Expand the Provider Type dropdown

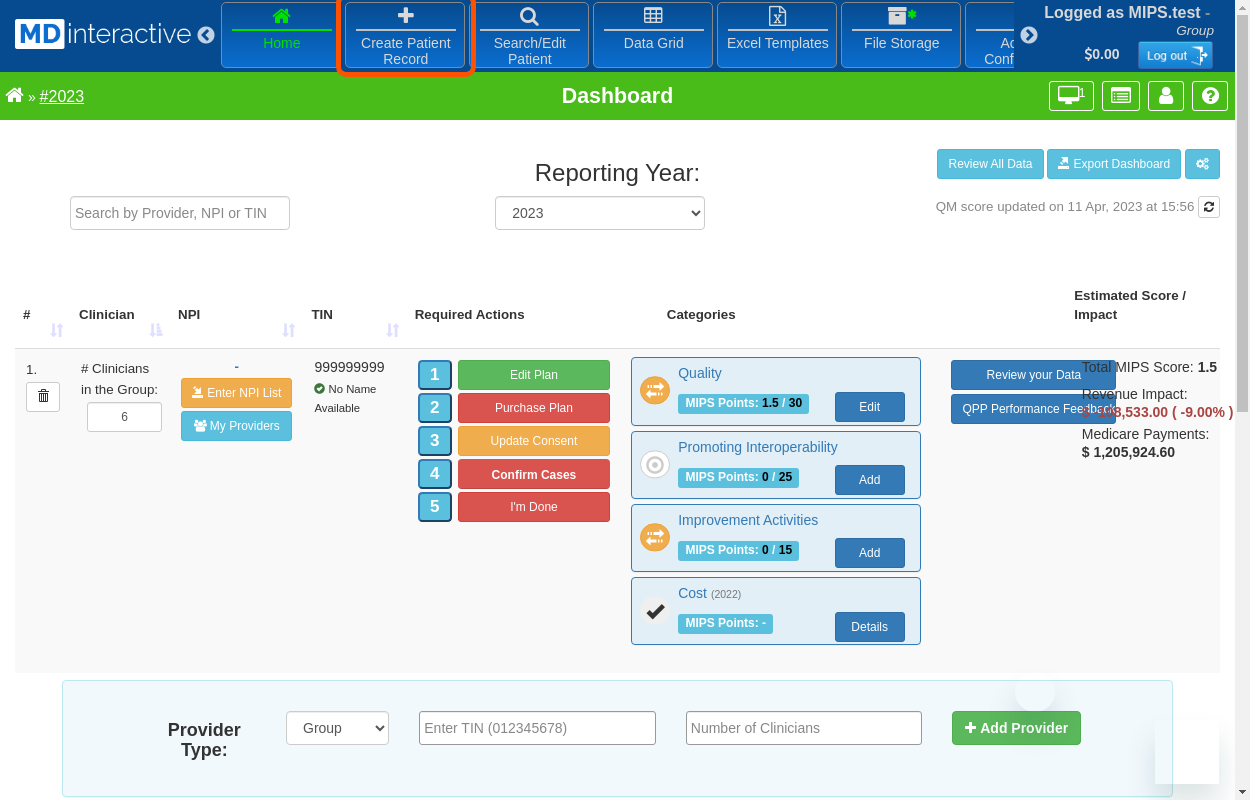pos(337,728)
